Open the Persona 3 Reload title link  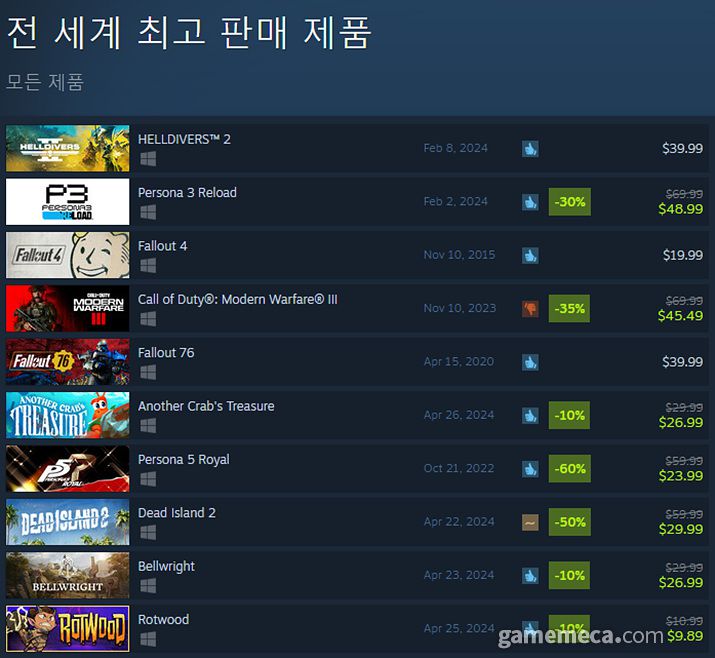pos(187,192)
